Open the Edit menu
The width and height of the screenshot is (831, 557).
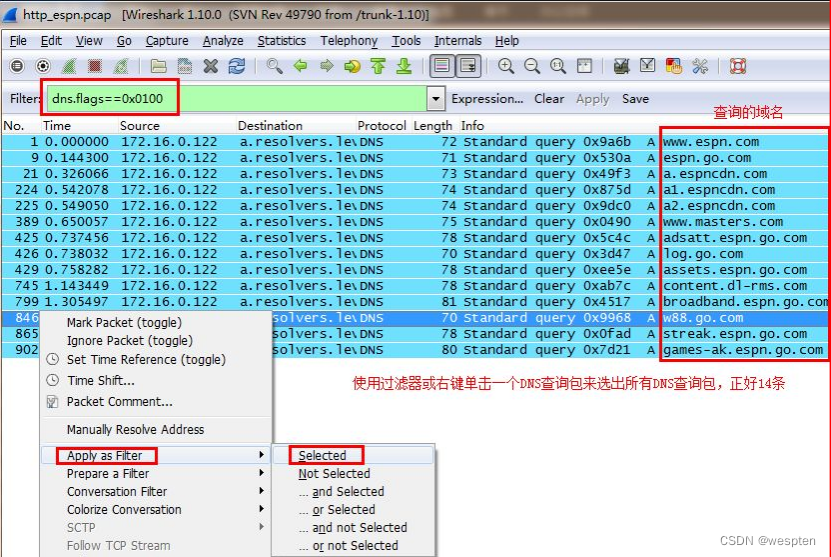(51, 41)
